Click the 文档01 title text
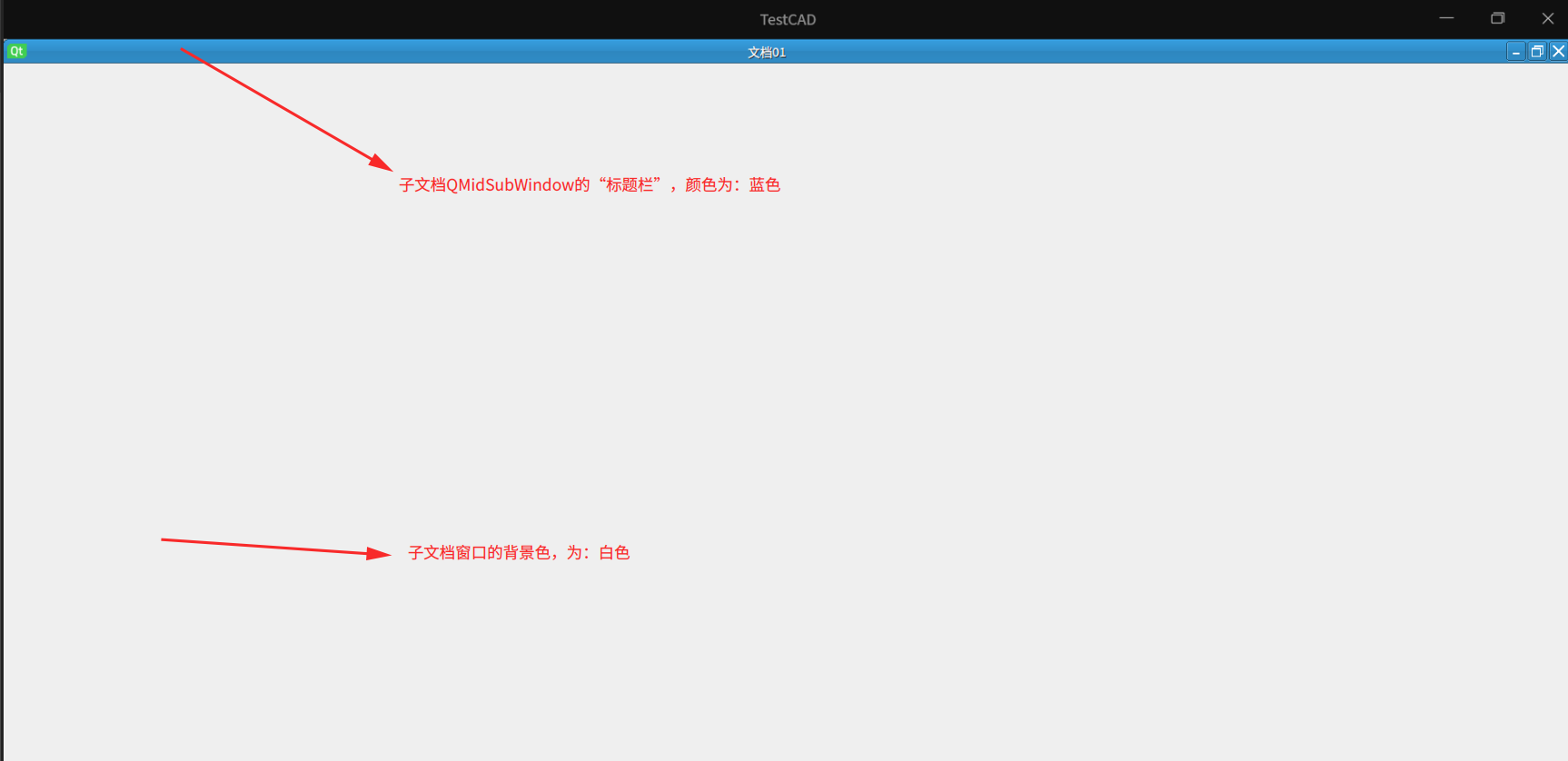The image size is (1568, 761). (x=767, y=52)
